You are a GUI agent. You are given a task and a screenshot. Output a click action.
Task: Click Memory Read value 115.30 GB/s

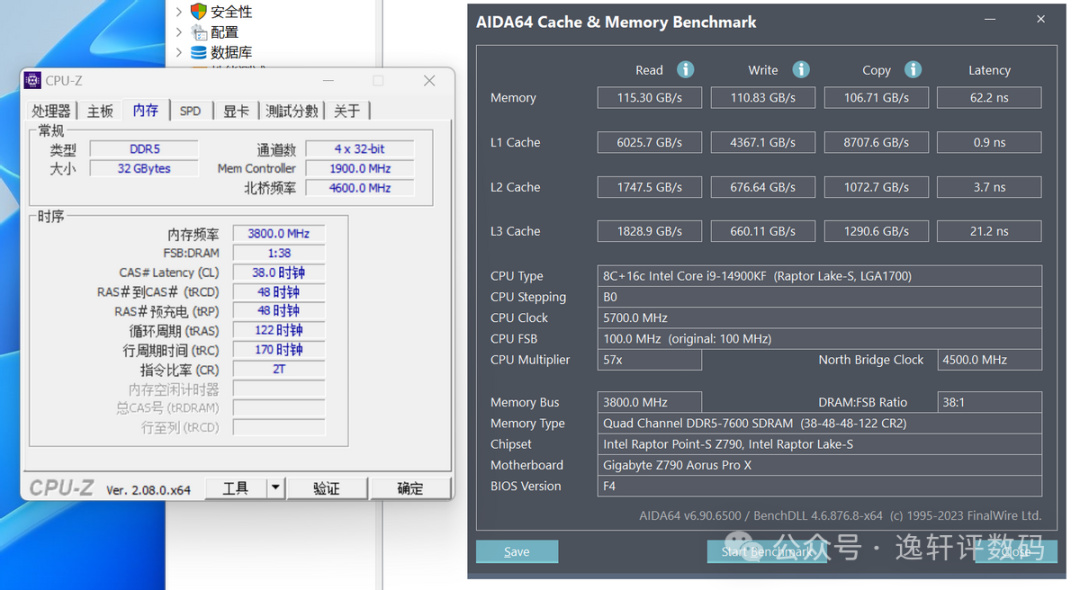click(650, 98)
